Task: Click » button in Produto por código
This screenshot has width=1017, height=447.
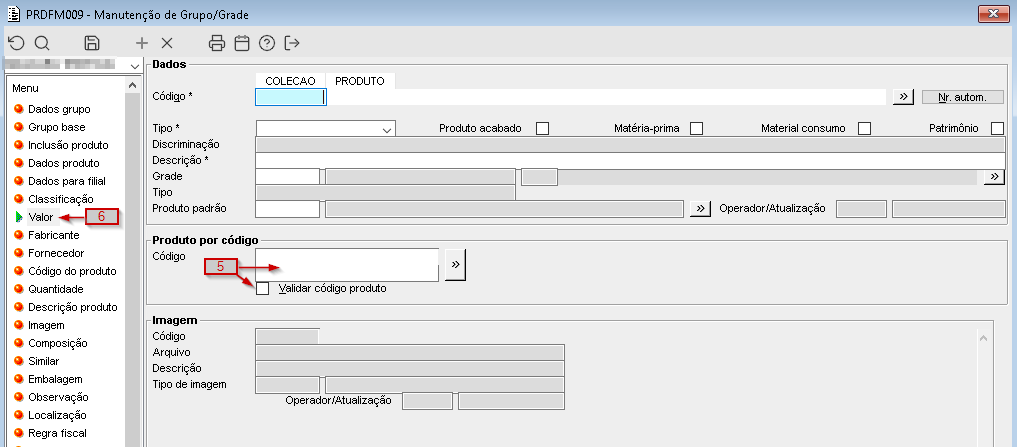Action: point(455,265)
